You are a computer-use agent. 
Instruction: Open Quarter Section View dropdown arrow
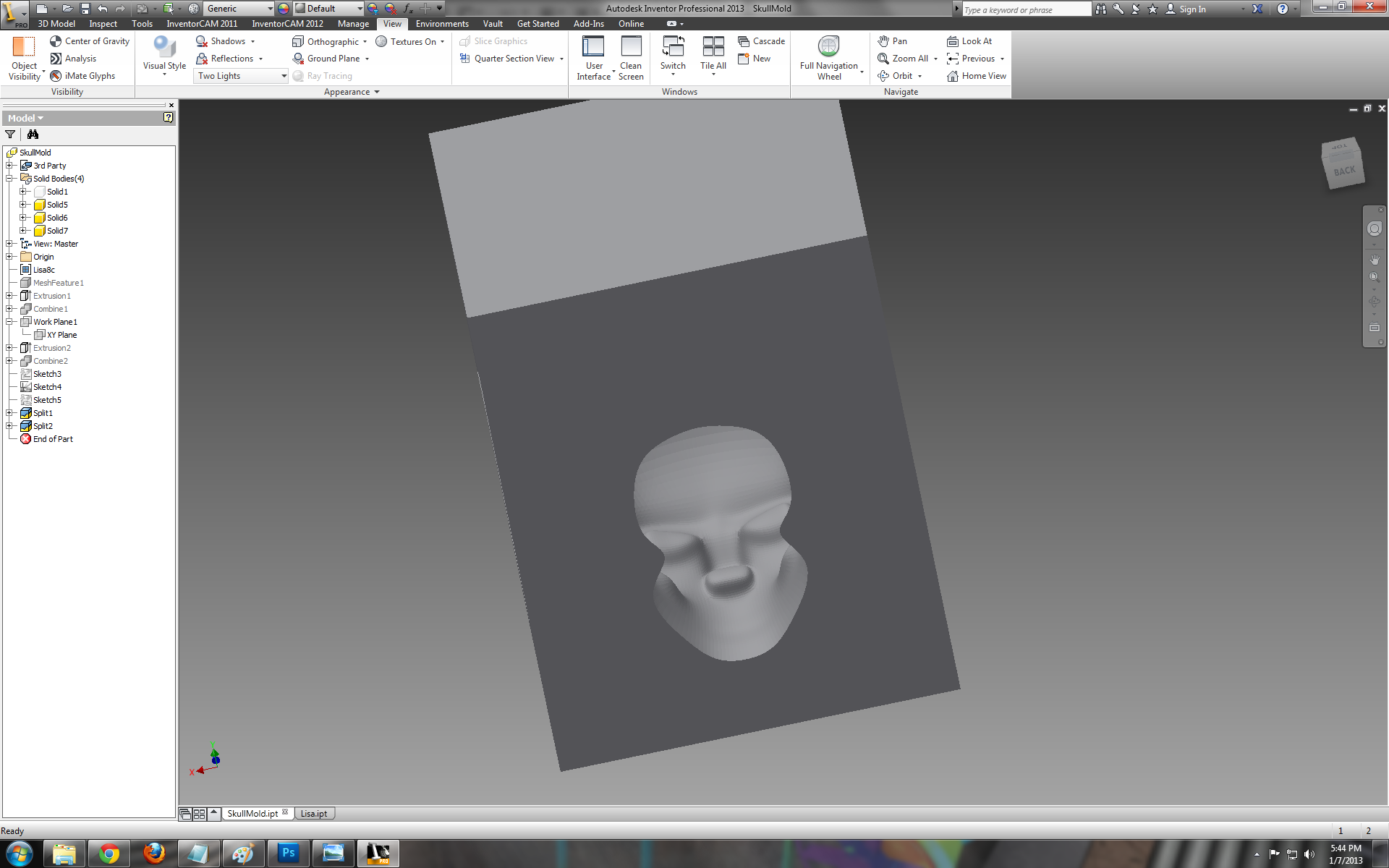point(561,59)
